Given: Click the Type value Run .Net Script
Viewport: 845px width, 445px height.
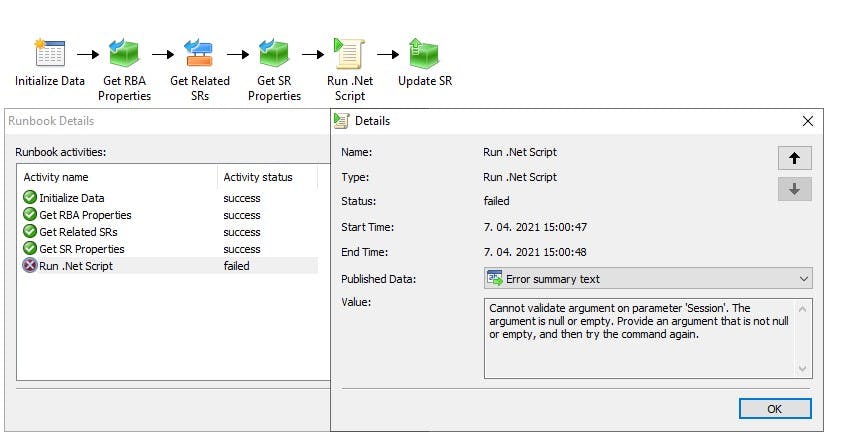Looking at the screenshot, I should click(x=520, y=177).
